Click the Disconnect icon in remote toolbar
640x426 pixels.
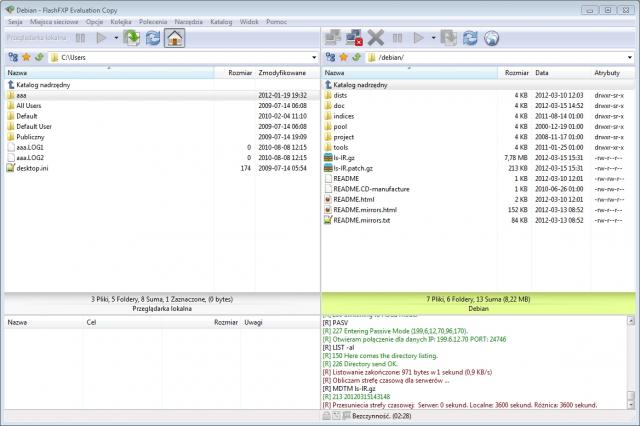tap(353, 38)
